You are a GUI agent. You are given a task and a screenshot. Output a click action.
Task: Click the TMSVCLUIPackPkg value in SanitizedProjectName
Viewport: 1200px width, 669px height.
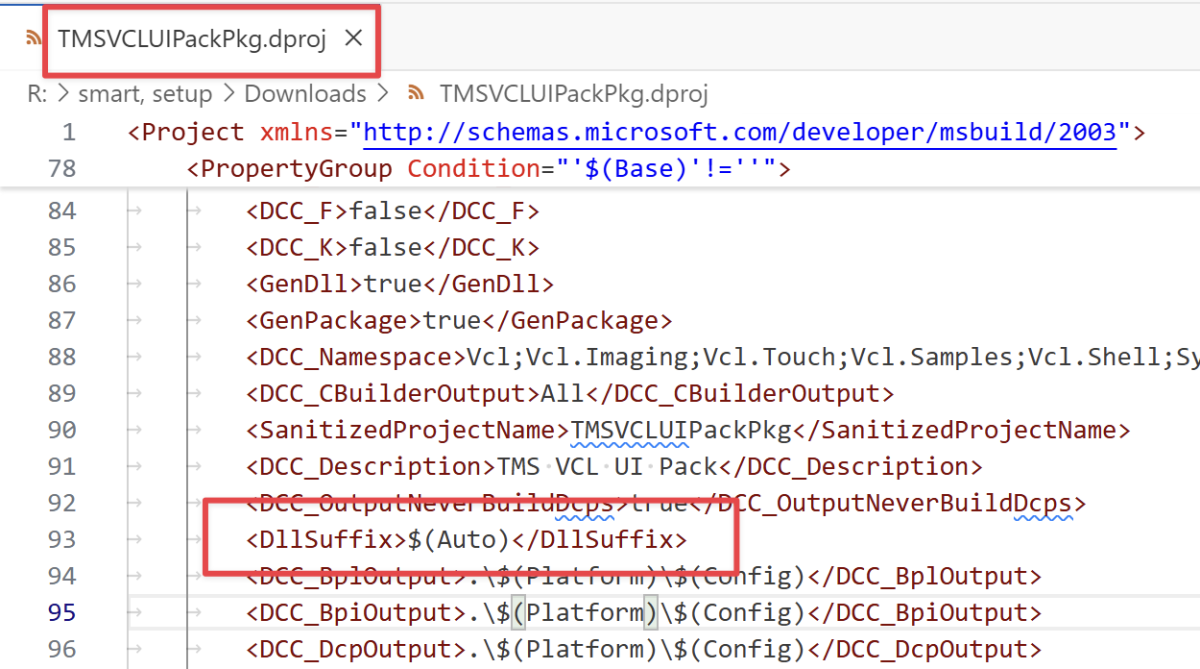pos(680,430)
